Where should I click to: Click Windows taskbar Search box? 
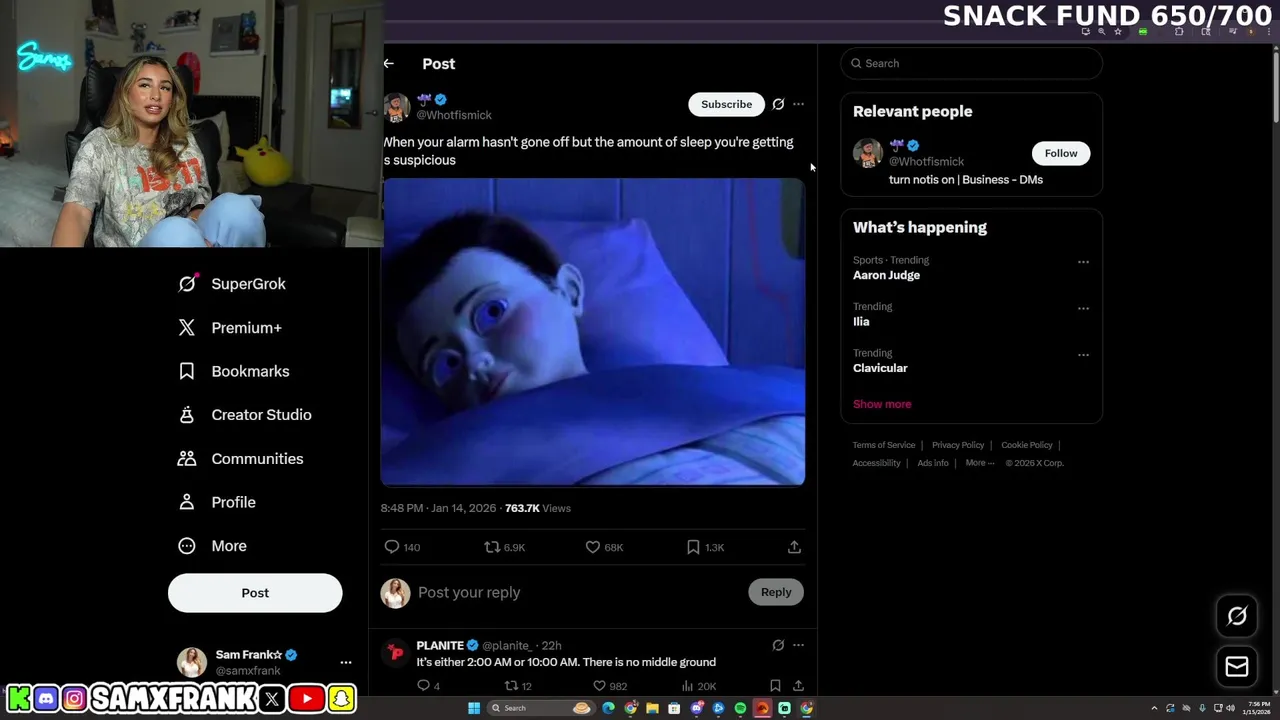click(540, 708)
